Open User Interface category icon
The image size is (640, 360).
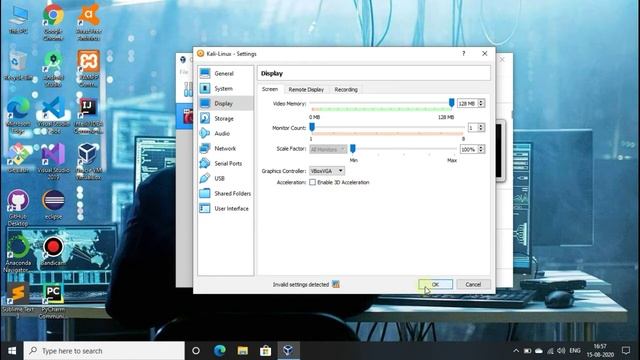[x=205, y=209]
